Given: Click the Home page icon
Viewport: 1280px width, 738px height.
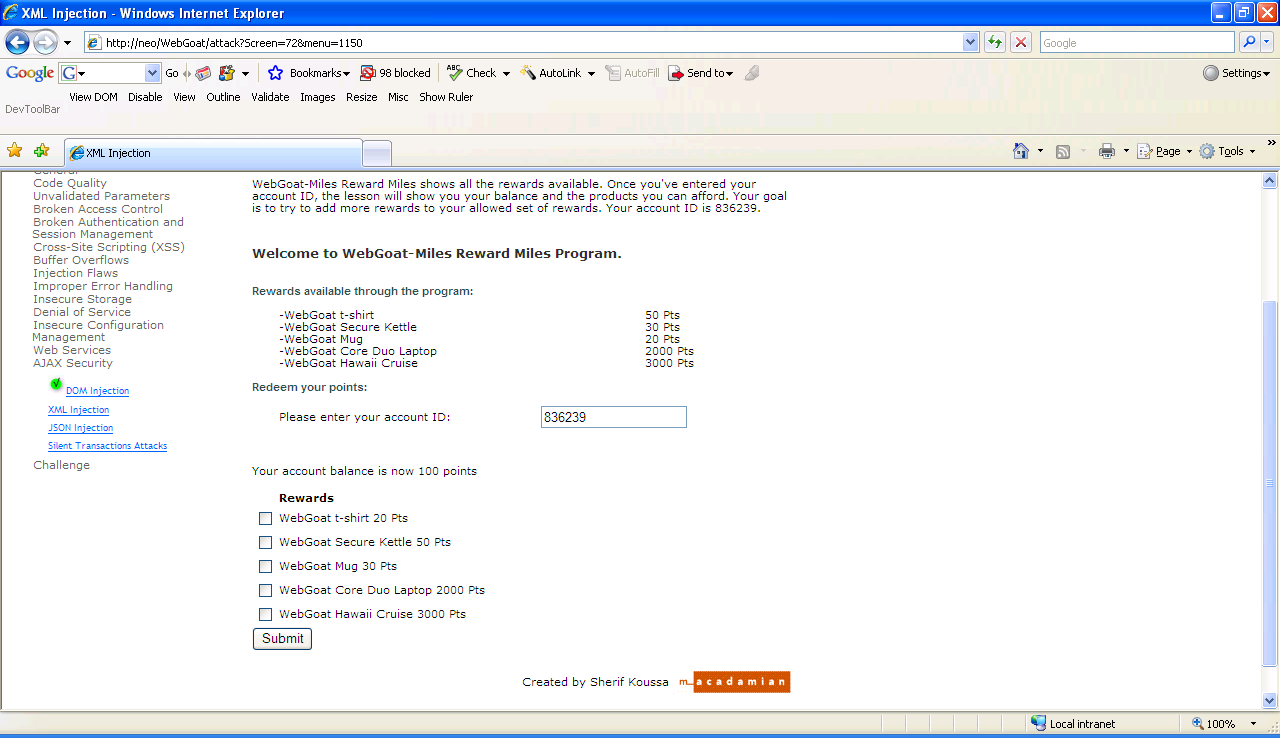Looking at the screenshot, I should [x=1021, y=151].
